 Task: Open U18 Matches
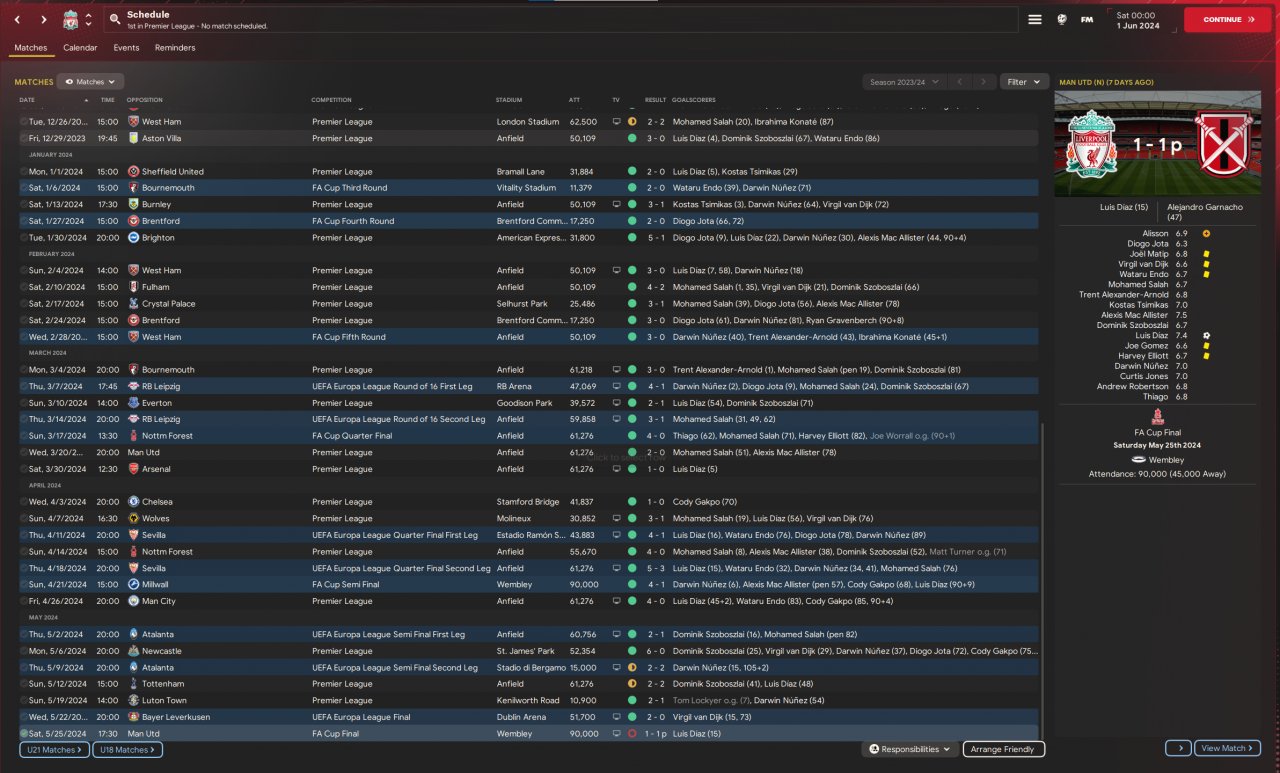(128, 749)
